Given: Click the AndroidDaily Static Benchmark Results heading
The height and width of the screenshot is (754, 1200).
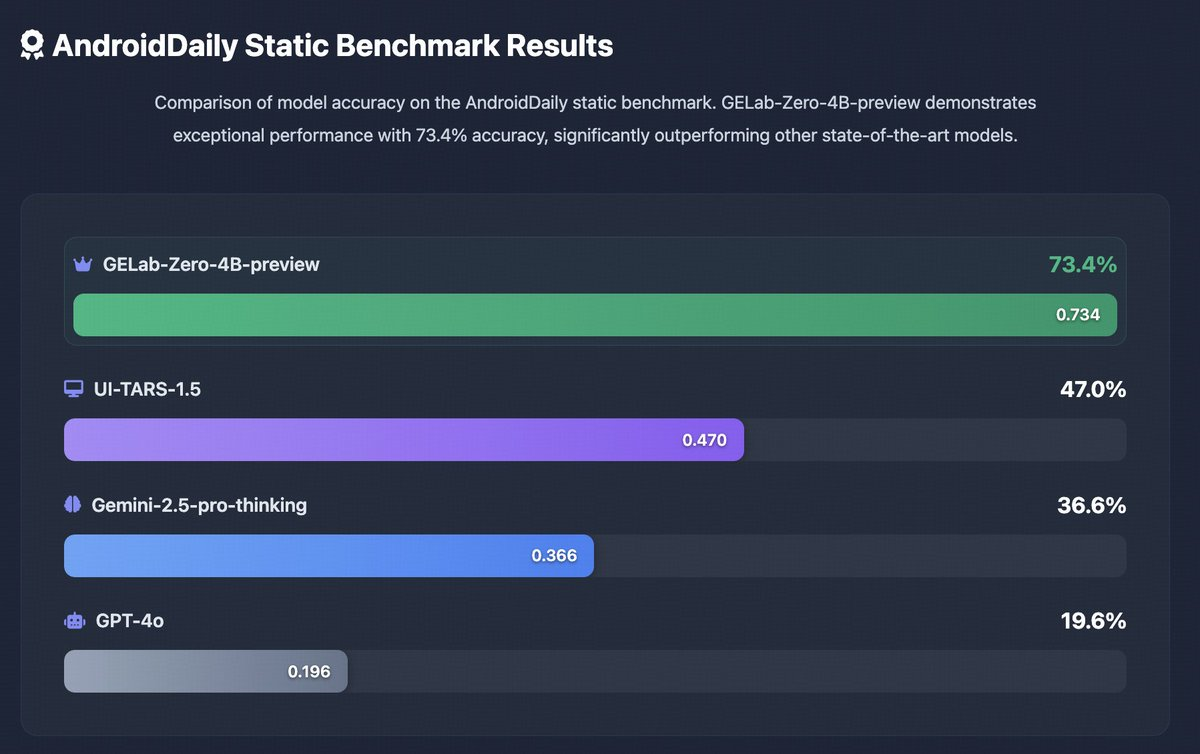Looking at the screenshot, I should [332, 45].
